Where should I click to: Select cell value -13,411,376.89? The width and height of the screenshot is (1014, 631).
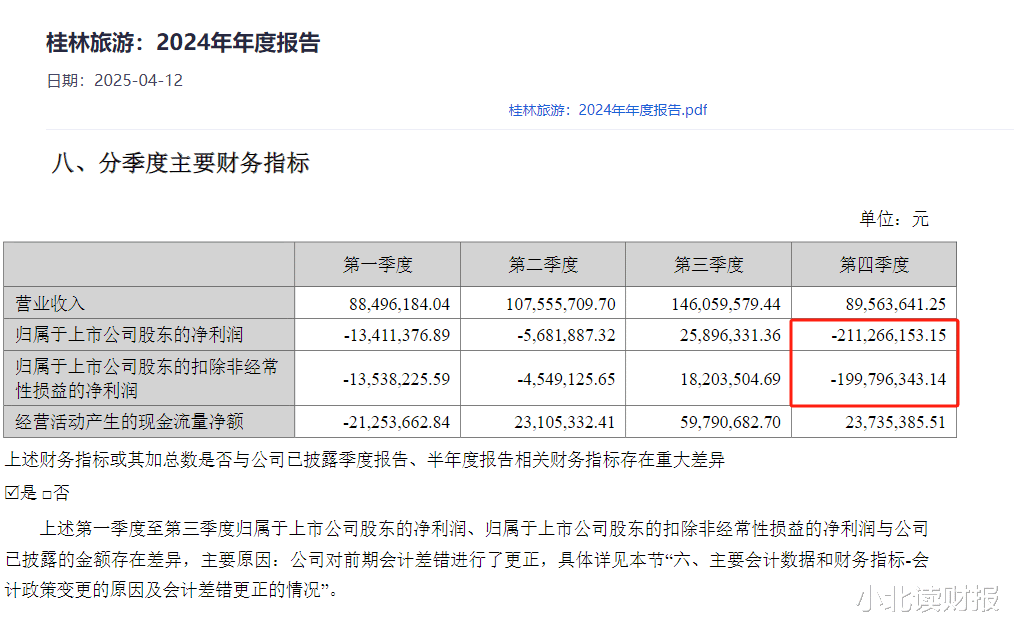point(397,335)
